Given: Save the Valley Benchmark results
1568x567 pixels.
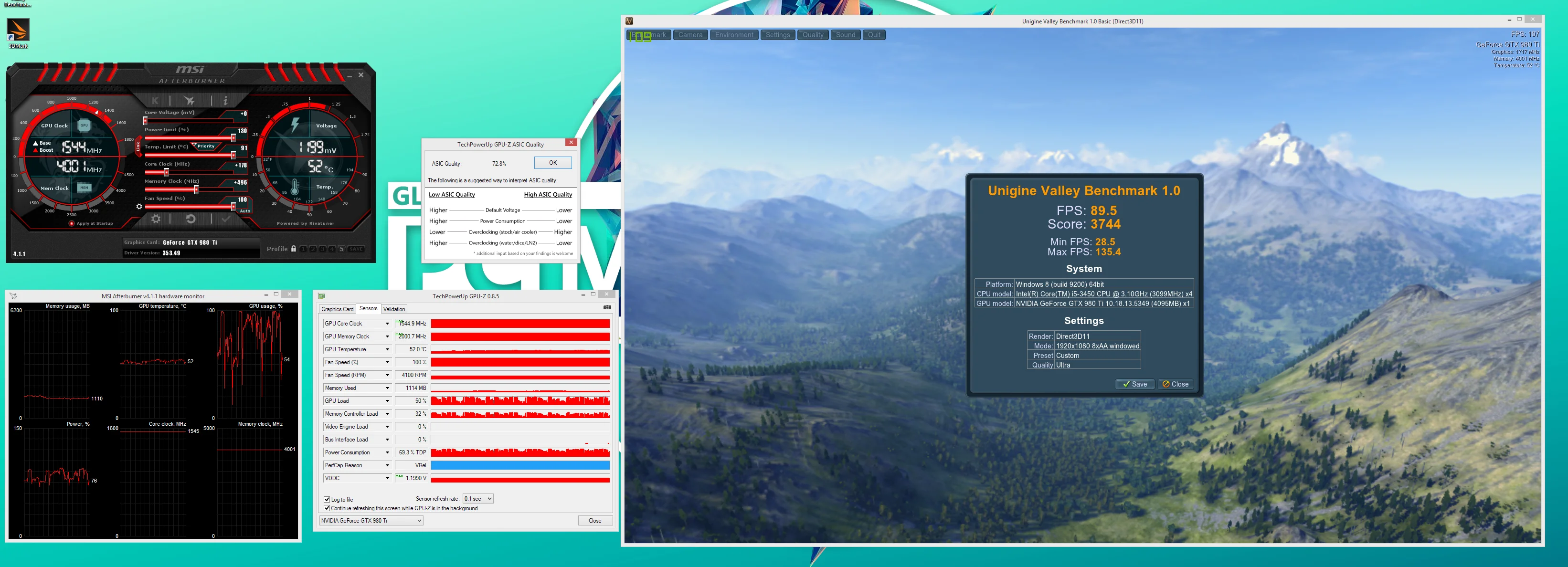Looking at the screenshot, I should click(x=1134, y=384).
